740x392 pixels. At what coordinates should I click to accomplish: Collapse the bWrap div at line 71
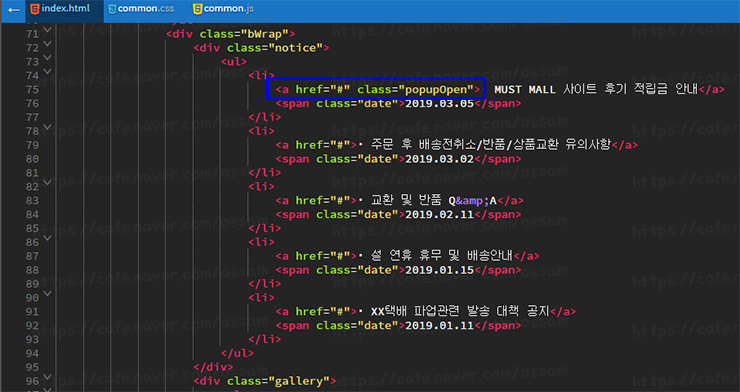click(x=47, y=30)
